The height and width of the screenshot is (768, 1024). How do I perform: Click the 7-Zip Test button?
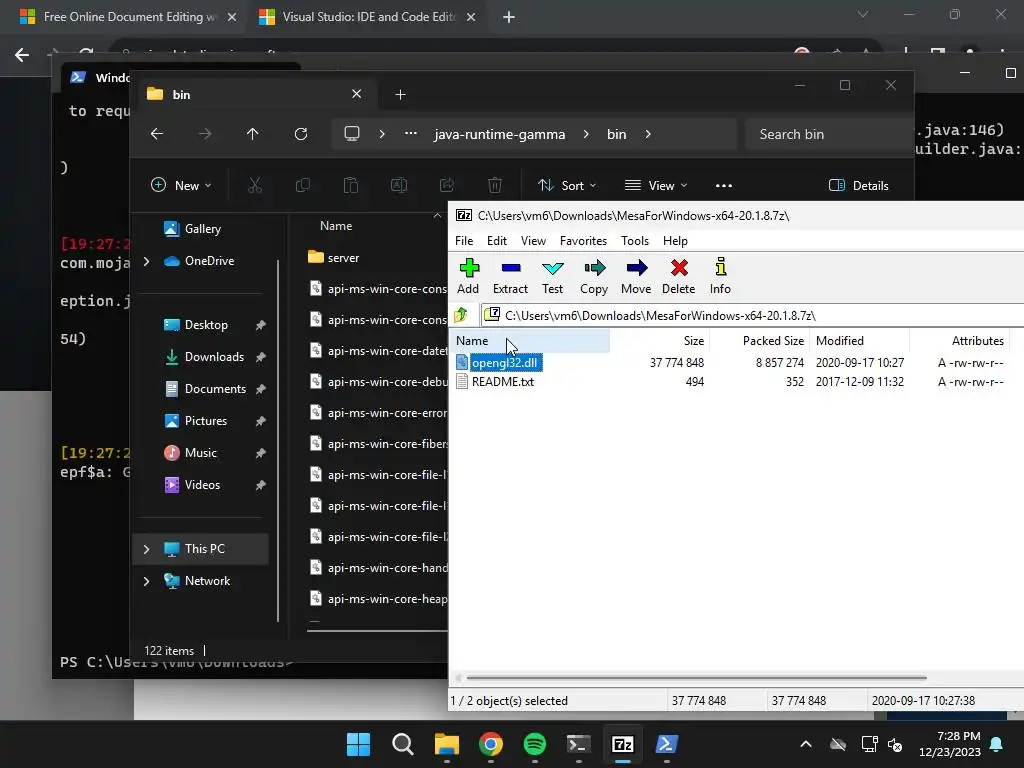(552, 276)
